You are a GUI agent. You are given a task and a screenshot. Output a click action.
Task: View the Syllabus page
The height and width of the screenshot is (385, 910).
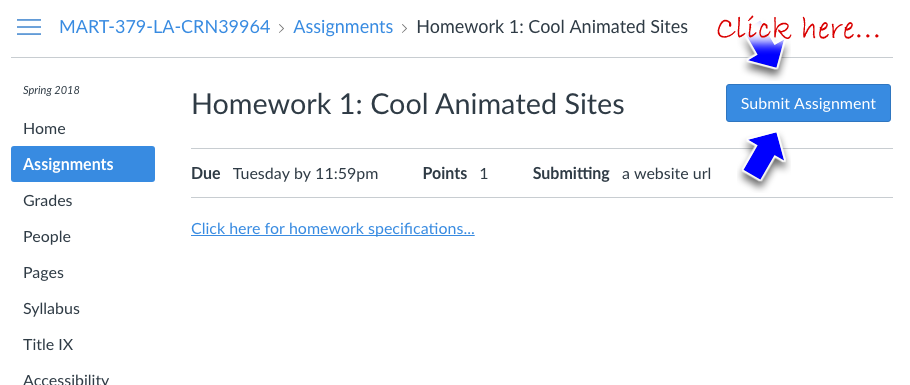52,308
